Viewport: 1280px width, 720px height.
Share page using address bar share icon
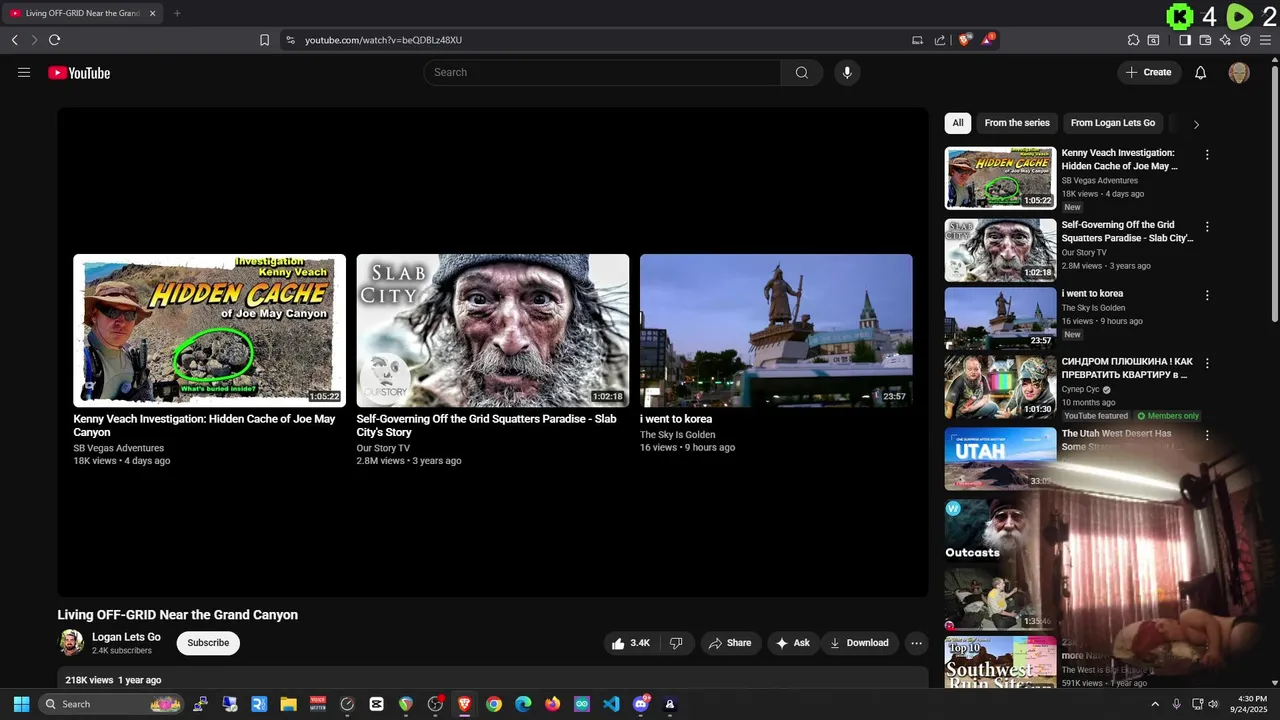[940, 40]
